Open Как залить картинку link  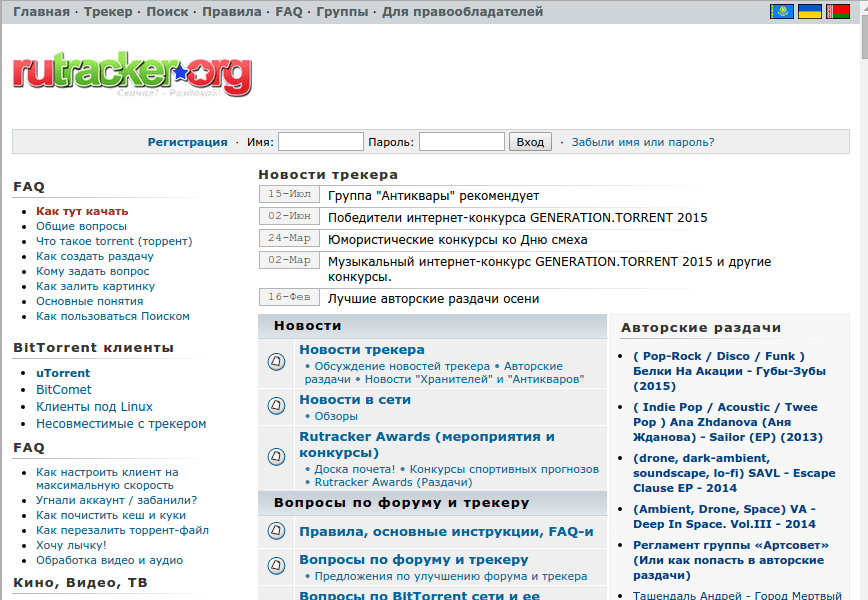(95, 286)
